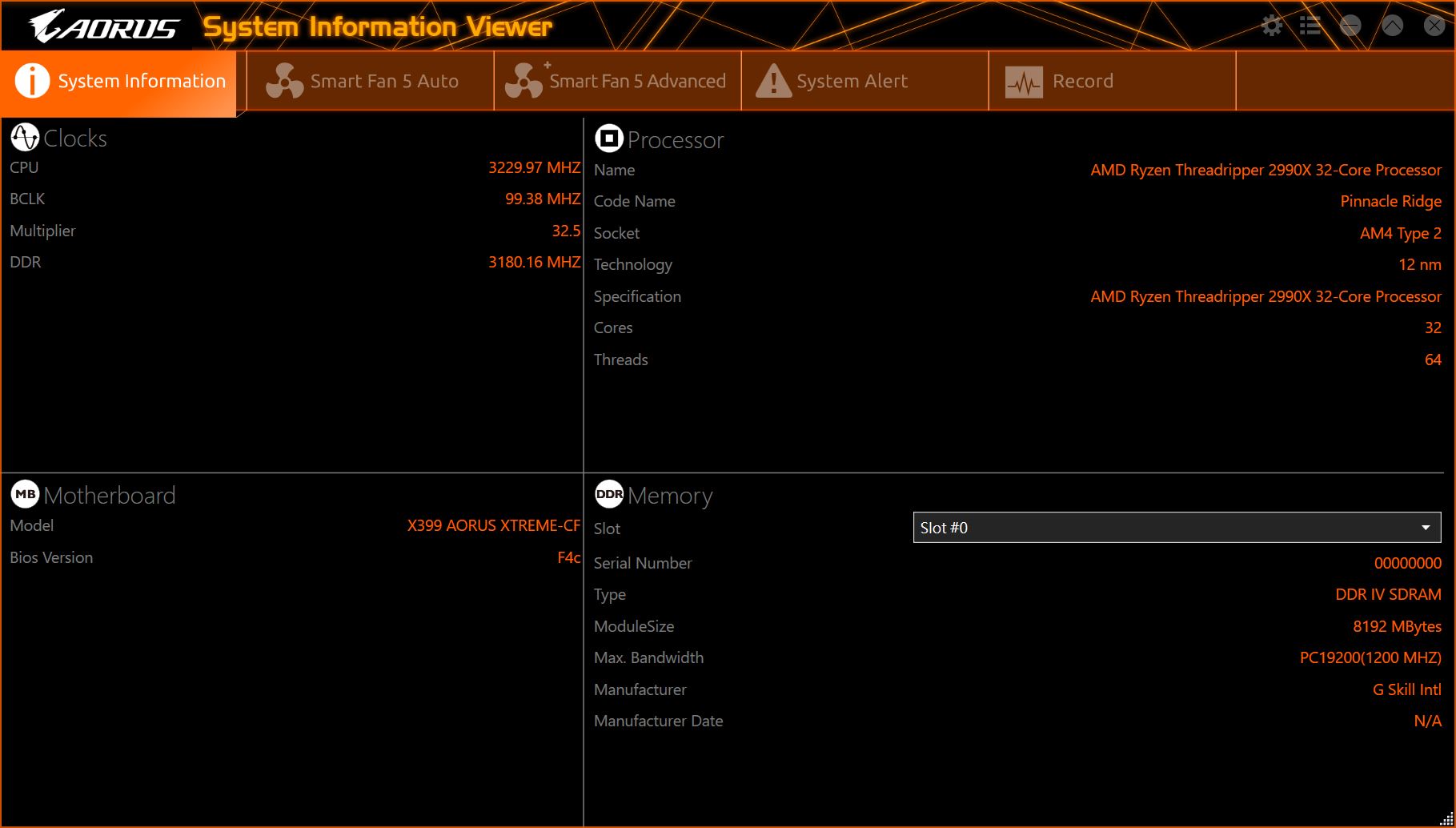Click the Processor chip icon
Viewport: 1456px width, 828px height.
coord(608,139)
